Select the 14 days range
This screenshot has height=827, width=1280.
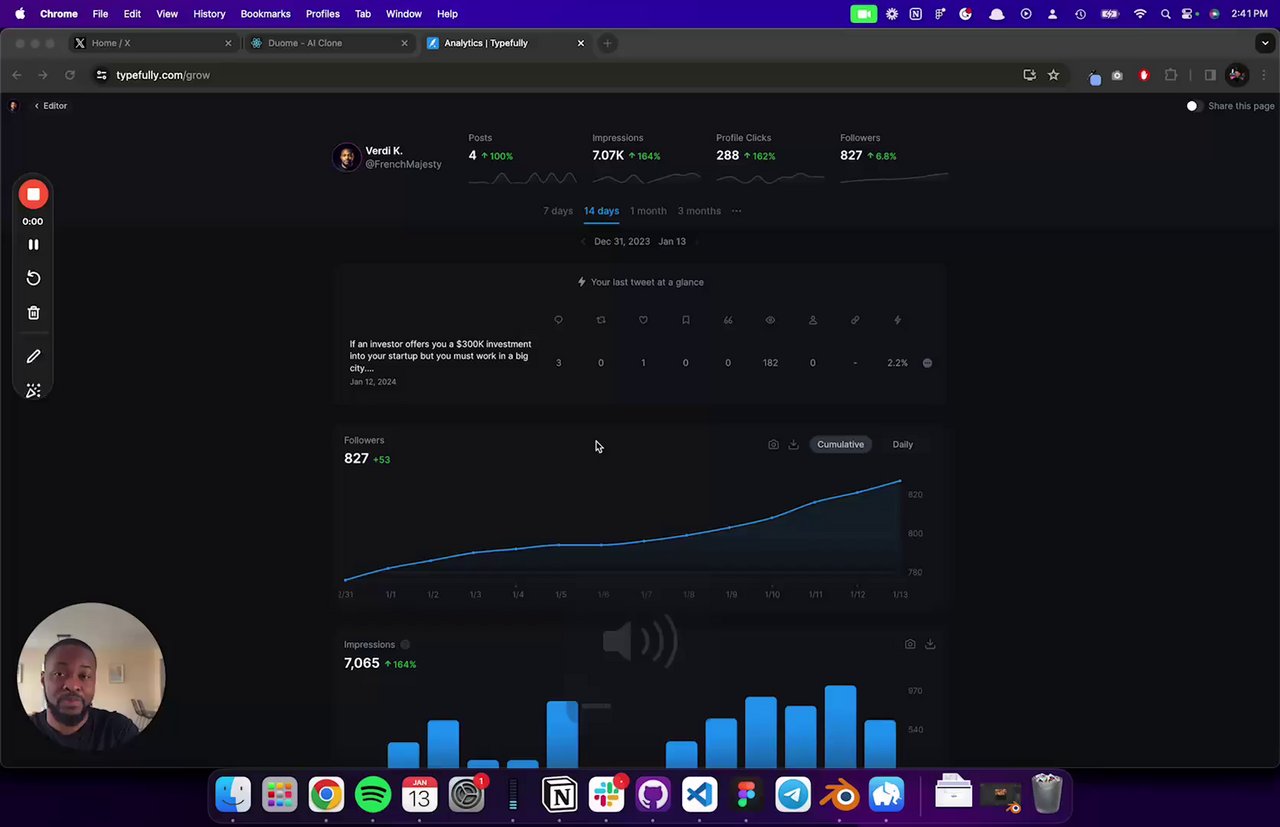[x=601, y=211]
